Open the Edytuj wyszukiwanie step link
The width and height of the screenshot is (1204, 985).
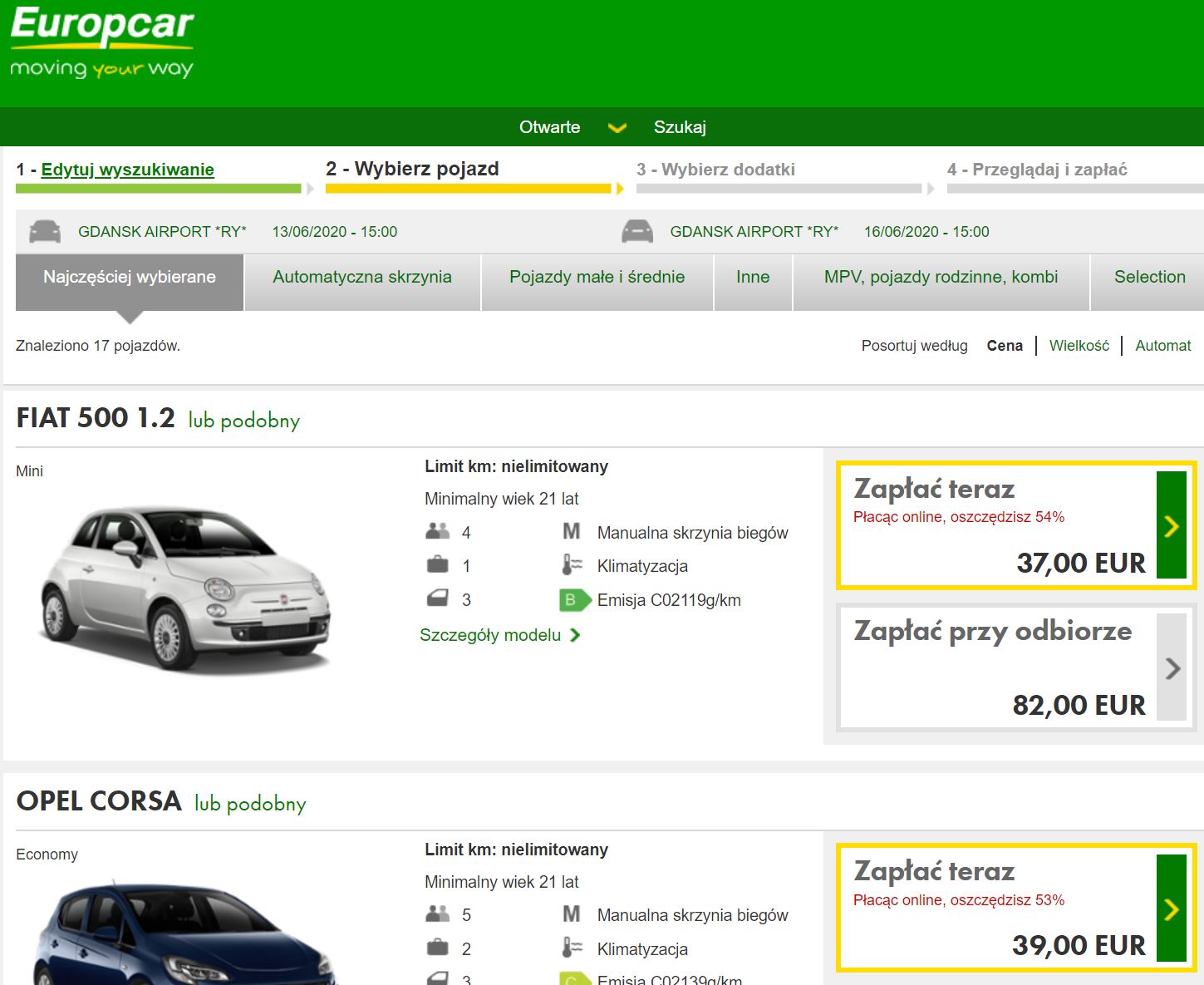[127, 170]
